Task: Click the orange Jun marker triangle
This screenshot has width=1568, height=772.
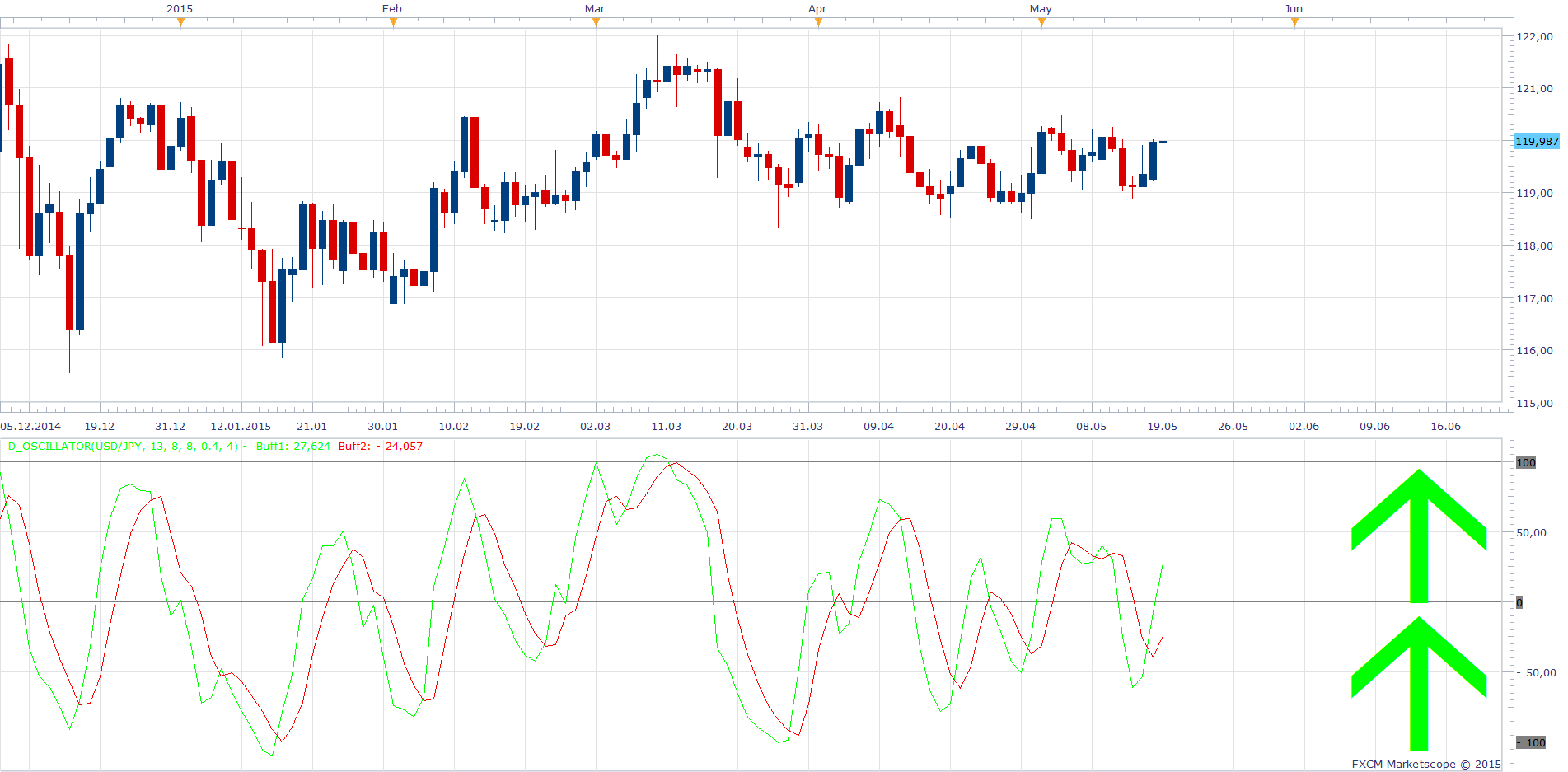Action: (x=1294, y=22)
